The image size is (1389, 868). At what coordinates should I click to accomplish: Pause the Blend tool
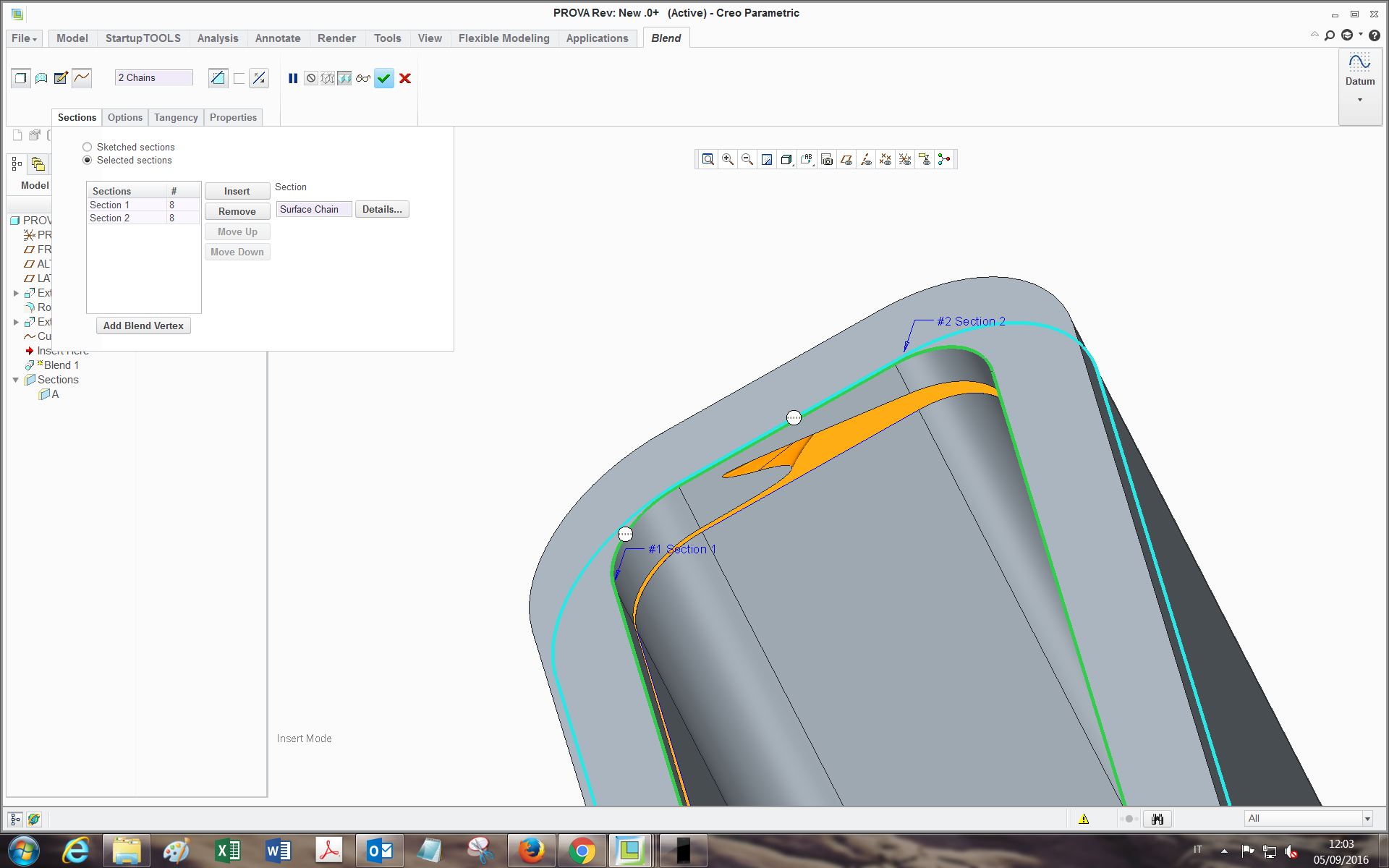click(x=293, y=78)
